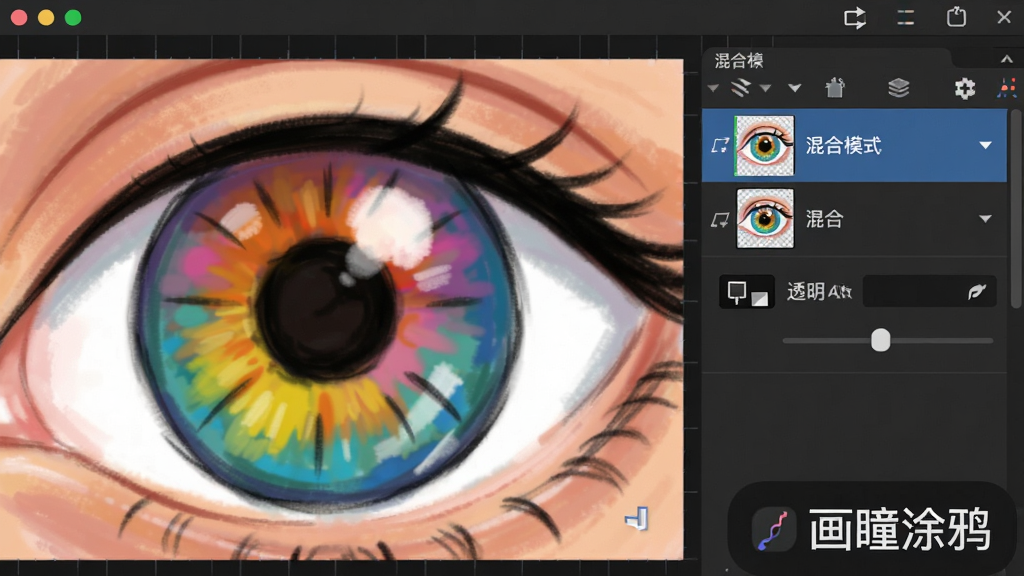Click the panel vertical scrollbar

click(x=1016, y=209)
